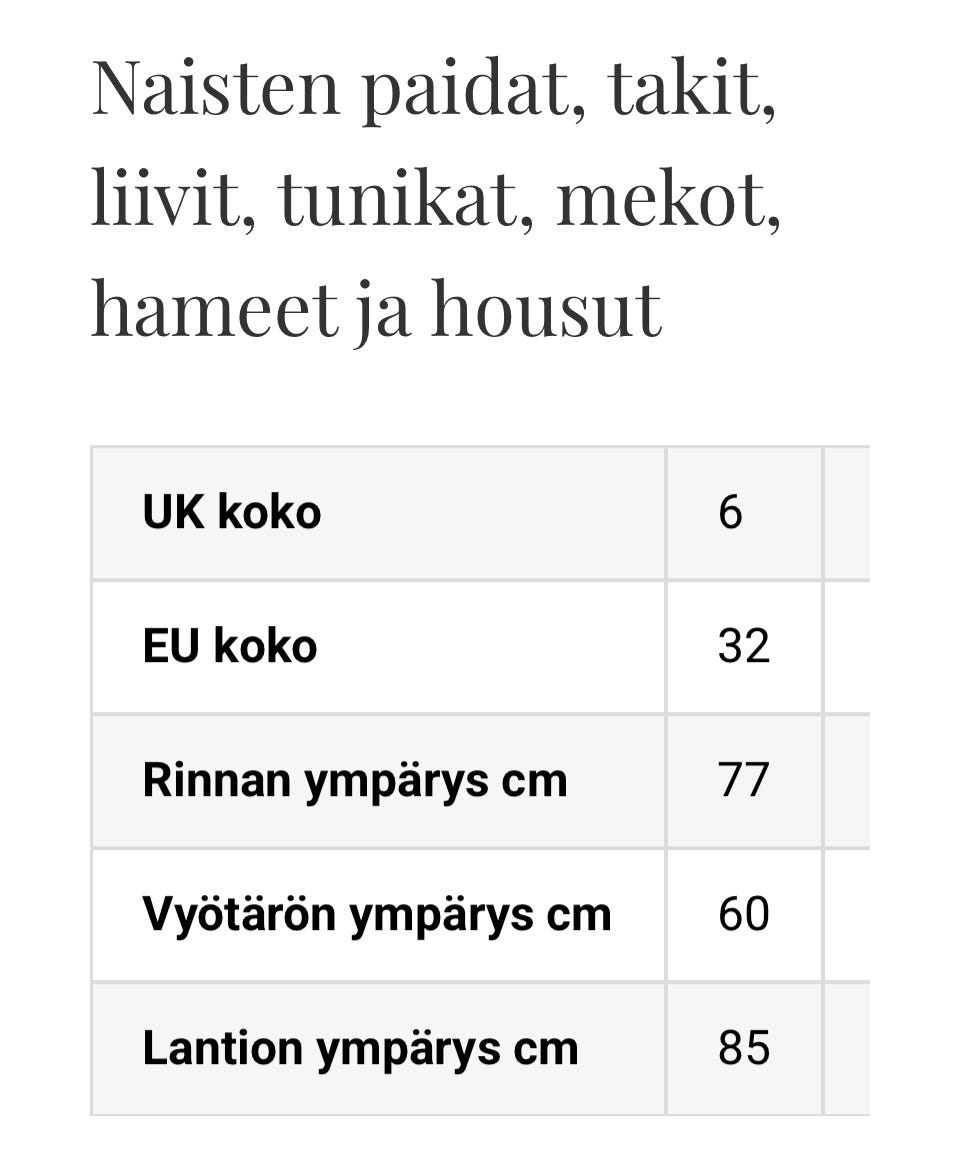The image size is (960, 1175).
Task: Click UK size value 6
Action: 731,513
